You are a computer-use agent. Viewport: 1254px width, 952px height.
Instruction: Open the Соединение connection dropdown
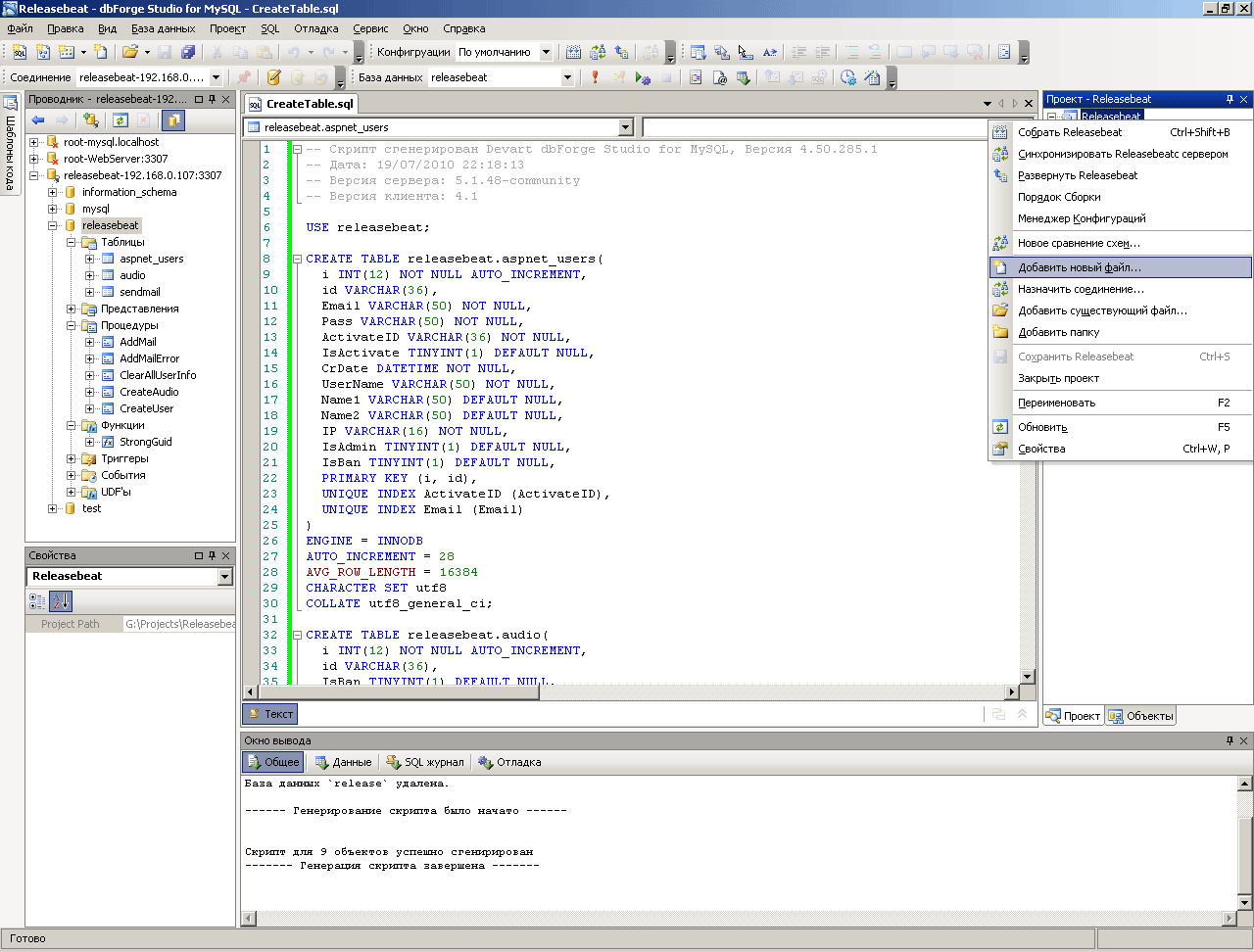215,77
